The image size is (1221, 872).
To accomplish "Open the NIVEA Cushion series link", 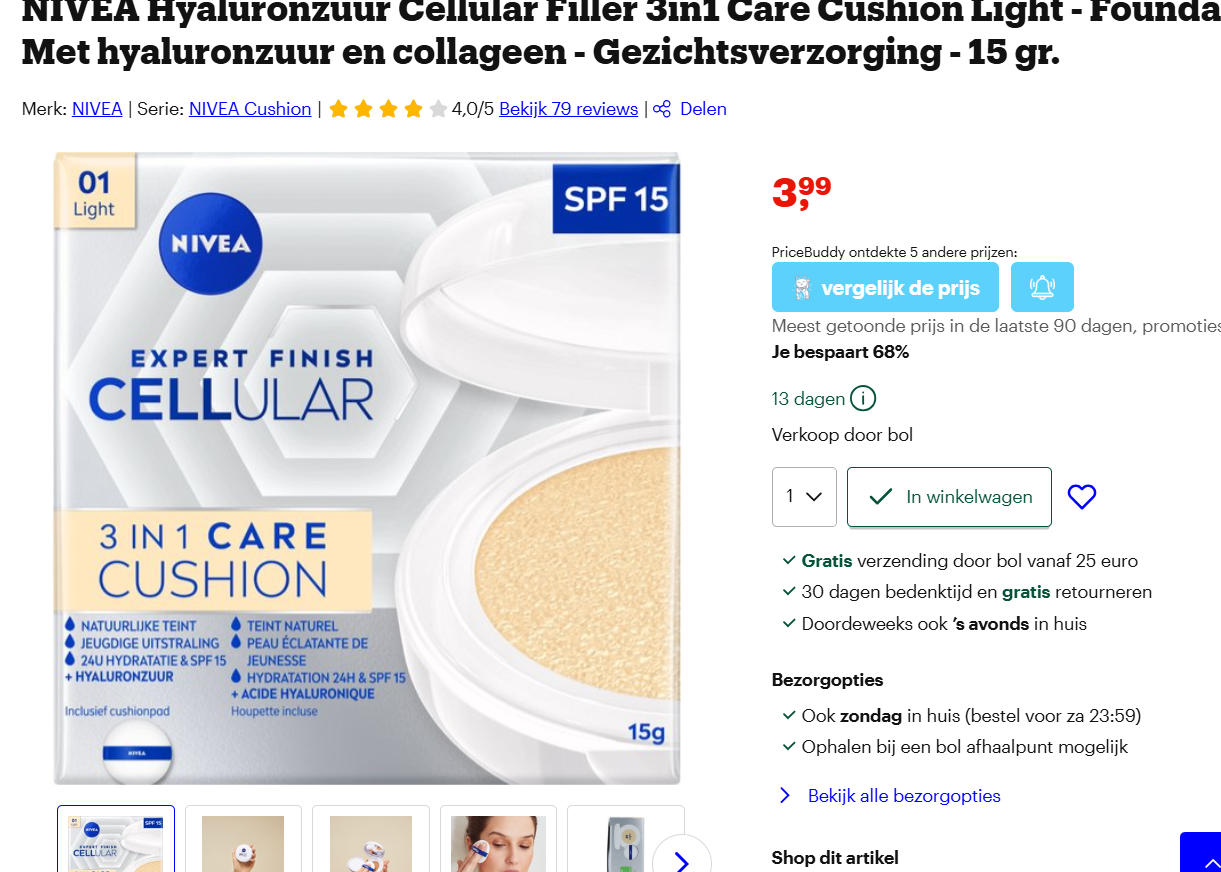I will click(x=250, y=109).
